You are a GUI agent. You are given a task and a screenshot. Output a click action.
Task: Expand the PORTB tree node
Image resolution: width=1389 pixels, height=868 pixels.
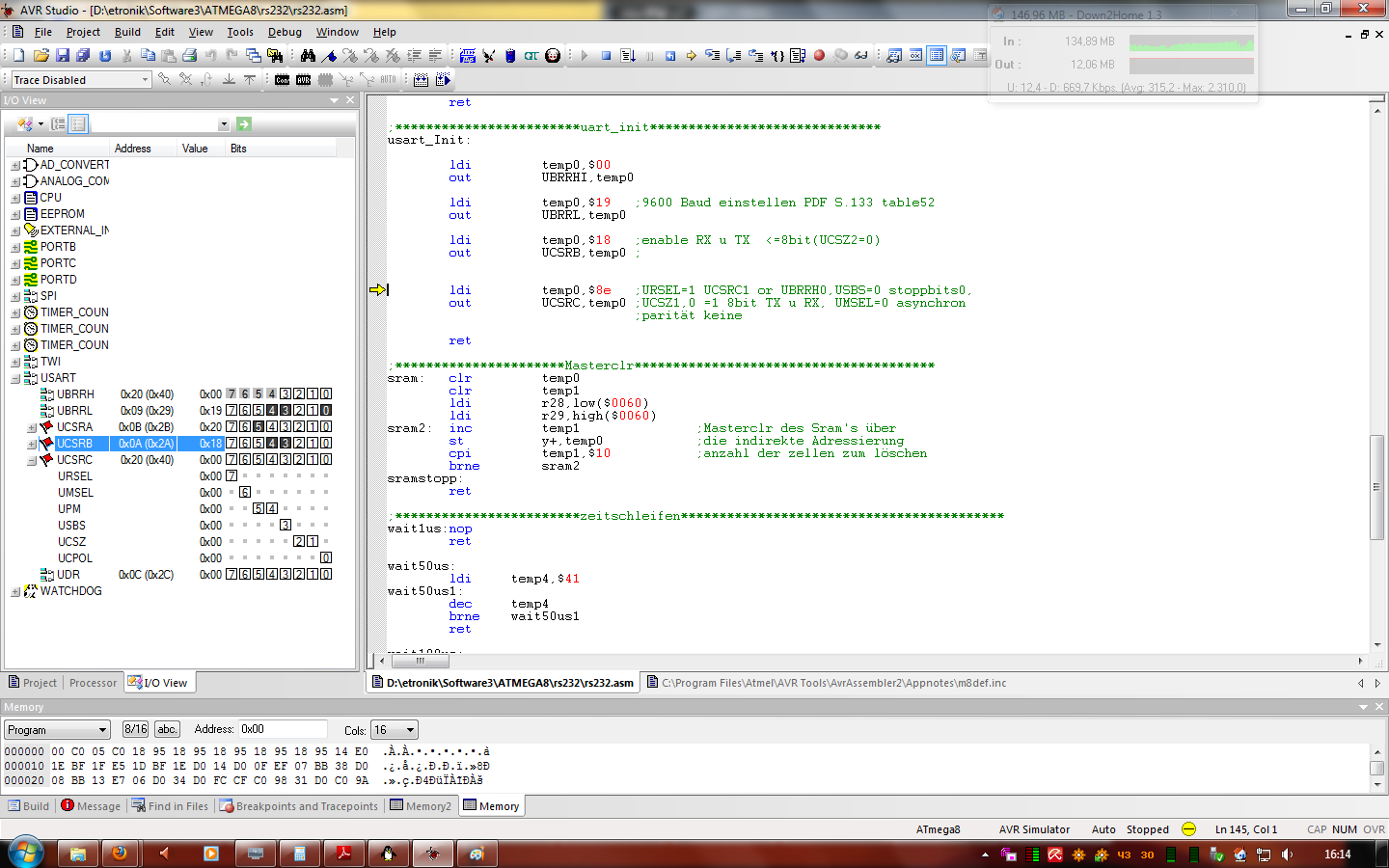tap(15, 247)
